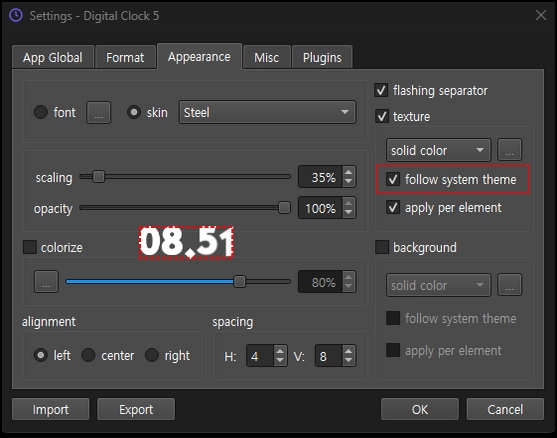Click the 08.51 clock preview
557x438 pixels.
(x=186, y=243)
